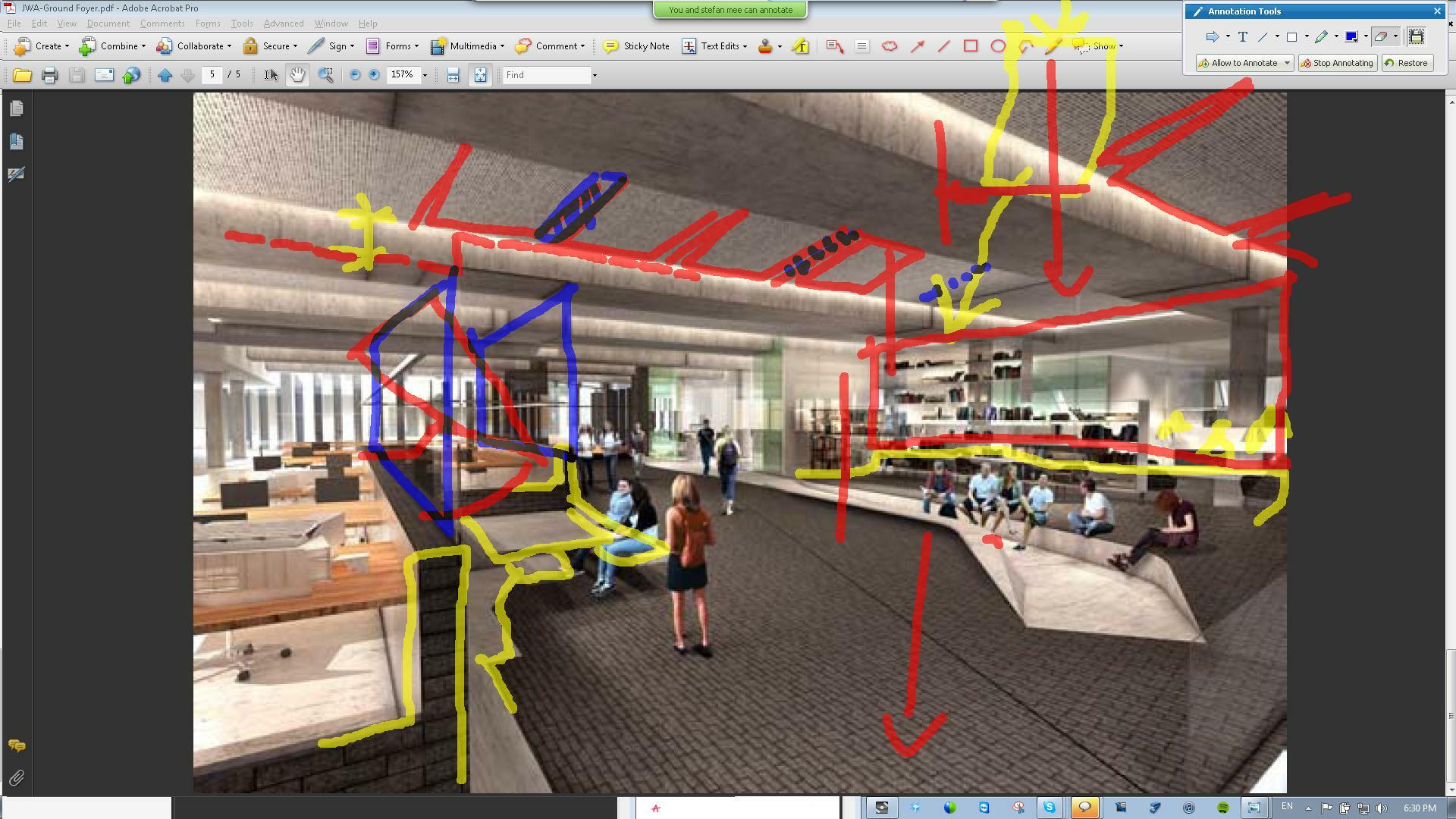
Task: Open the Comments panel icon at bottom left
Action: [x=16, y=746]
